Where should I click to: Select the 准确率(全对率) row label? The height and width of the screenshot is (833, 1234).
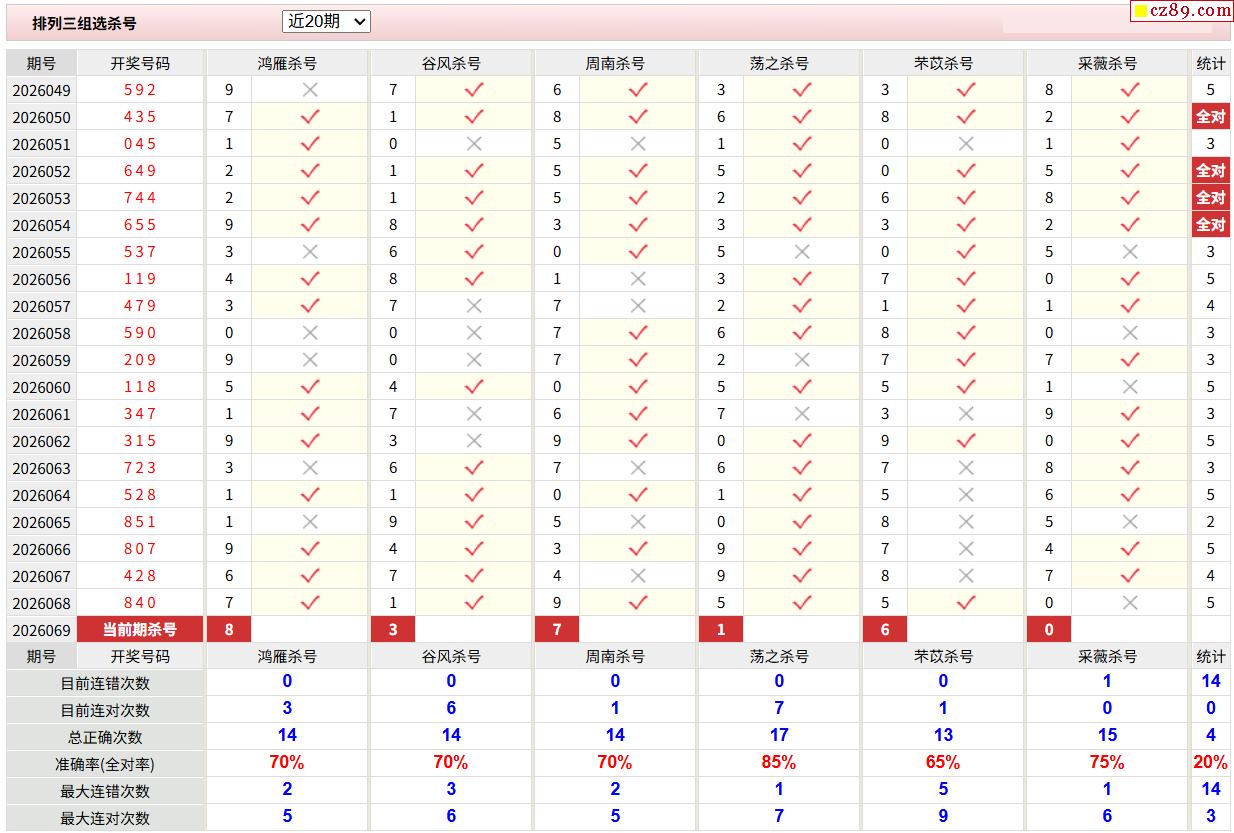[105, 764]
